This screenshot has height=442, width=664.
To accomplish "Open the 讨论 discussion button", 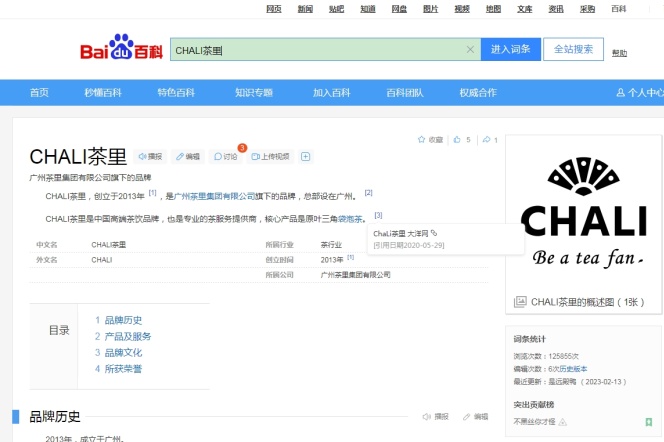I will coord(226,157).
